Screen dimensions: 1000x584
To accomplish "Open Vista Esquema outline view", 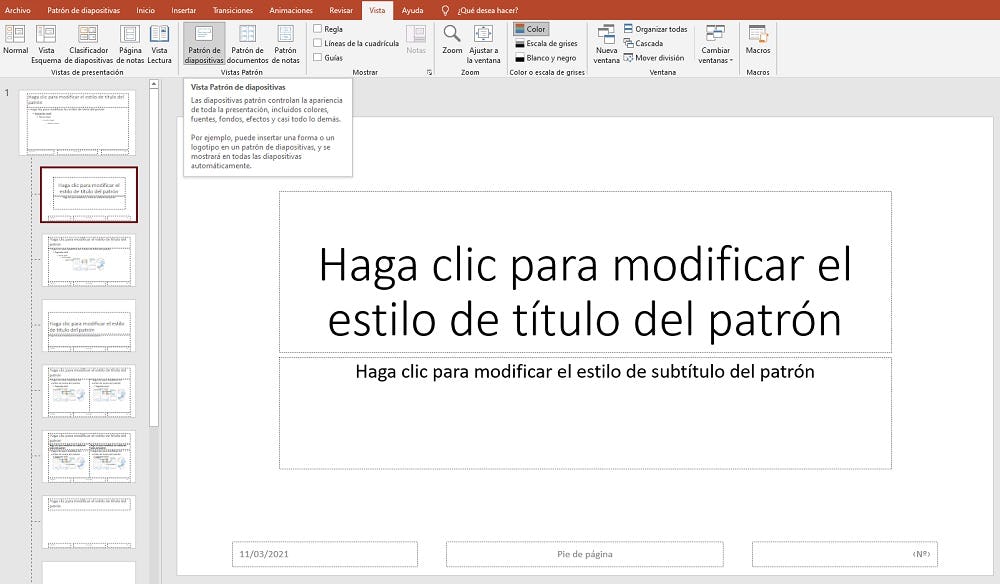I will [x=46, y=41].
